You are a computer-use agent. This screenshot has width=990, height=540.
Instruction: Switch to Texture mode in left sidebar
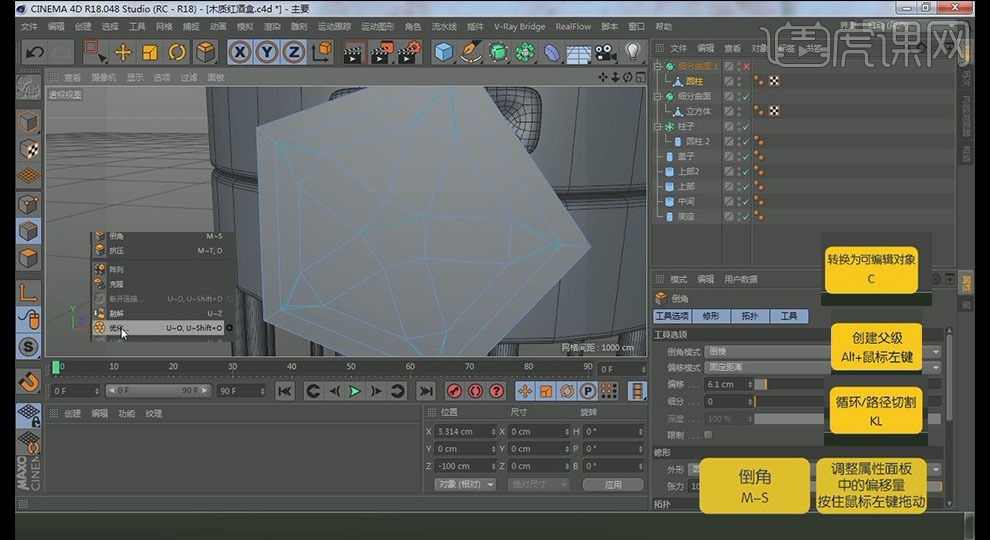point(28,149)
